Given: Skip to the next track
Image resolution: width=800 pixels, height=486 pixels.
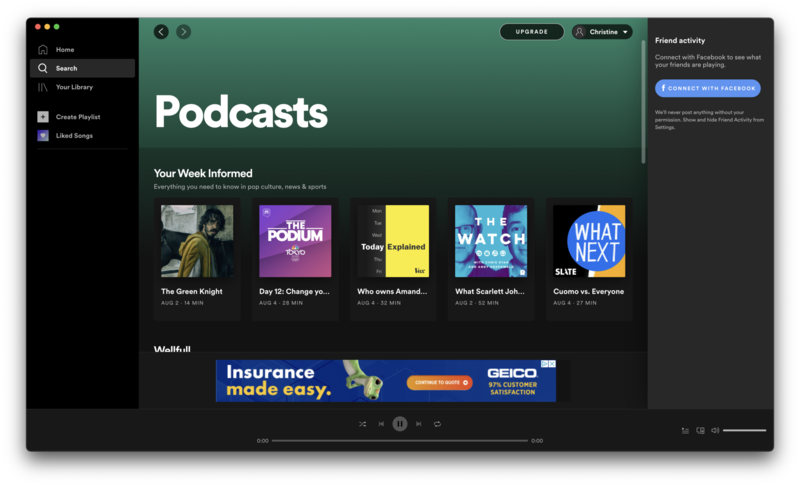Looking at the screenshot, I should pos(419,424).
